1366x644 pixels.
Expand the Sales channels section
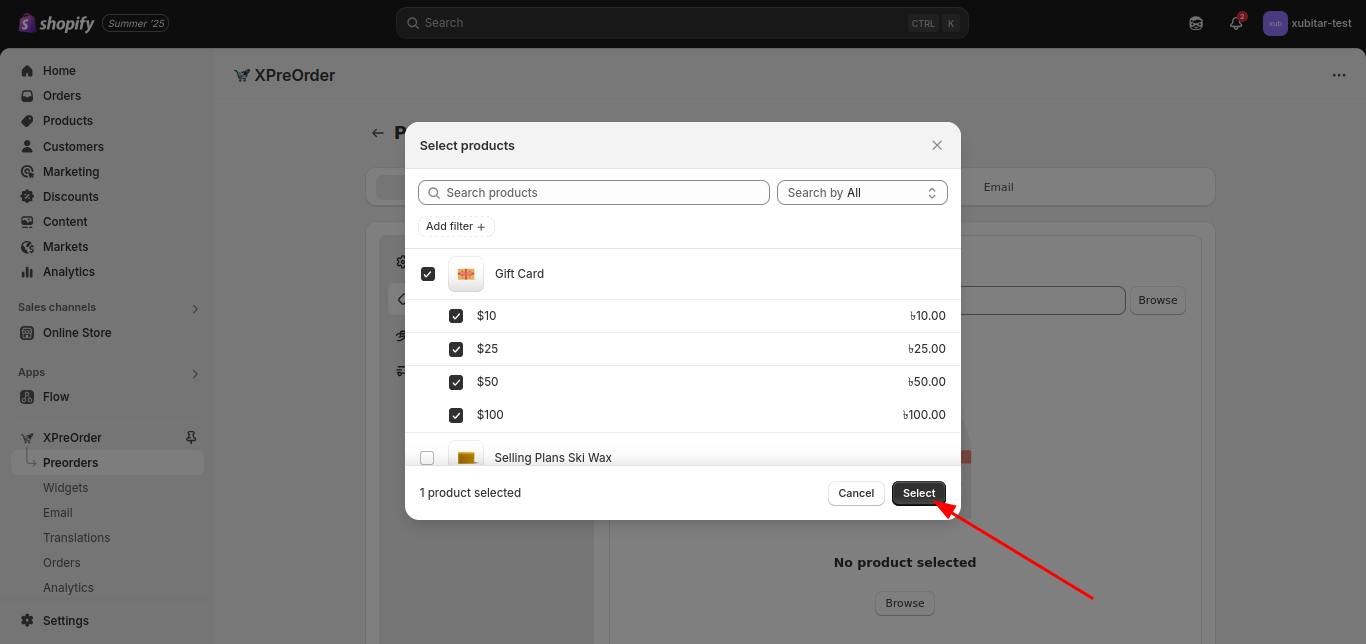tap(195, 308)
